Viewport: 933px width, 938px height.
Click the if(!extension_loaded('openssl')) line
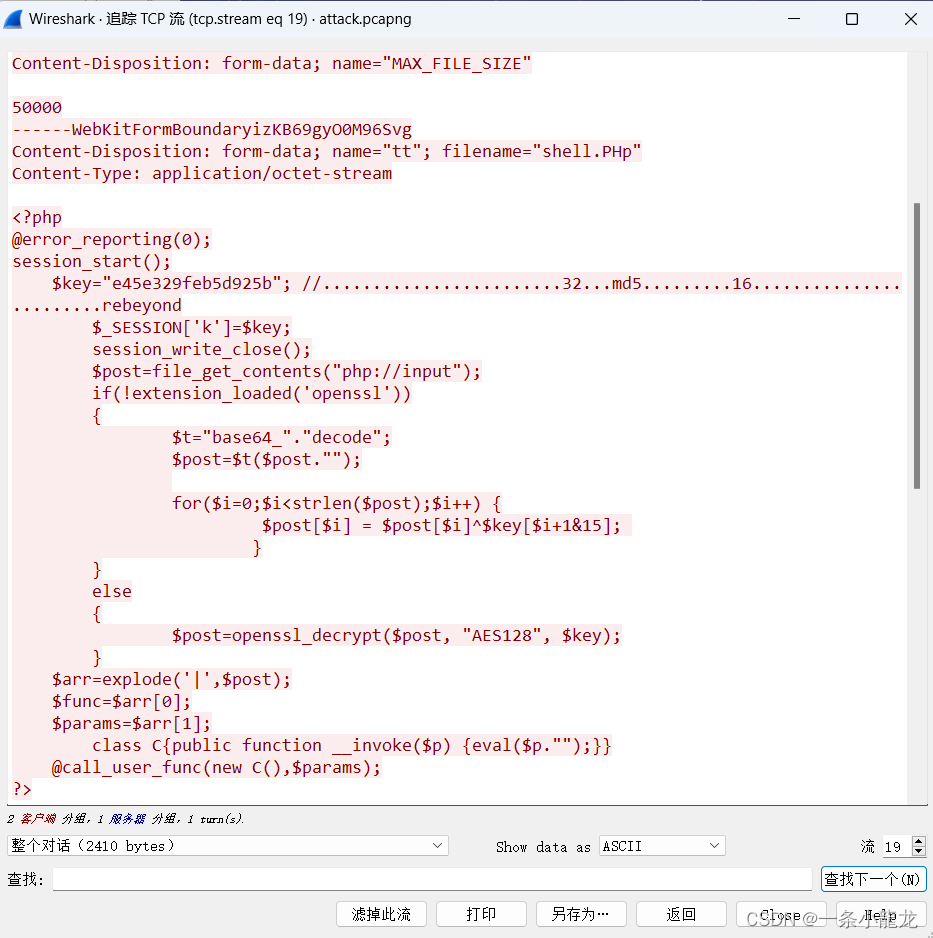pos(252,394)
